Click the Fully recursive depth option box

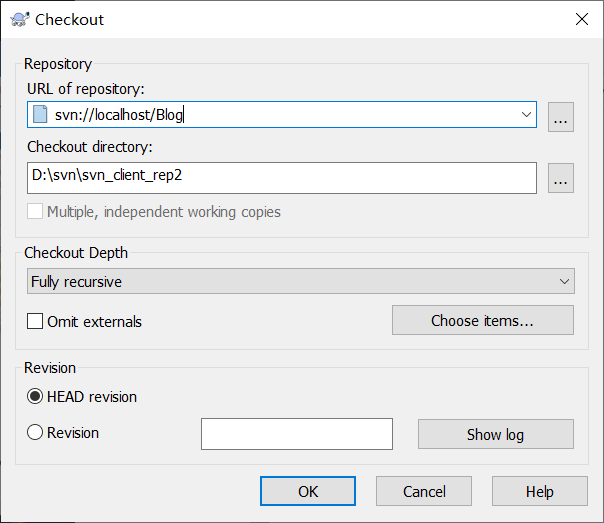coord(300,281)
